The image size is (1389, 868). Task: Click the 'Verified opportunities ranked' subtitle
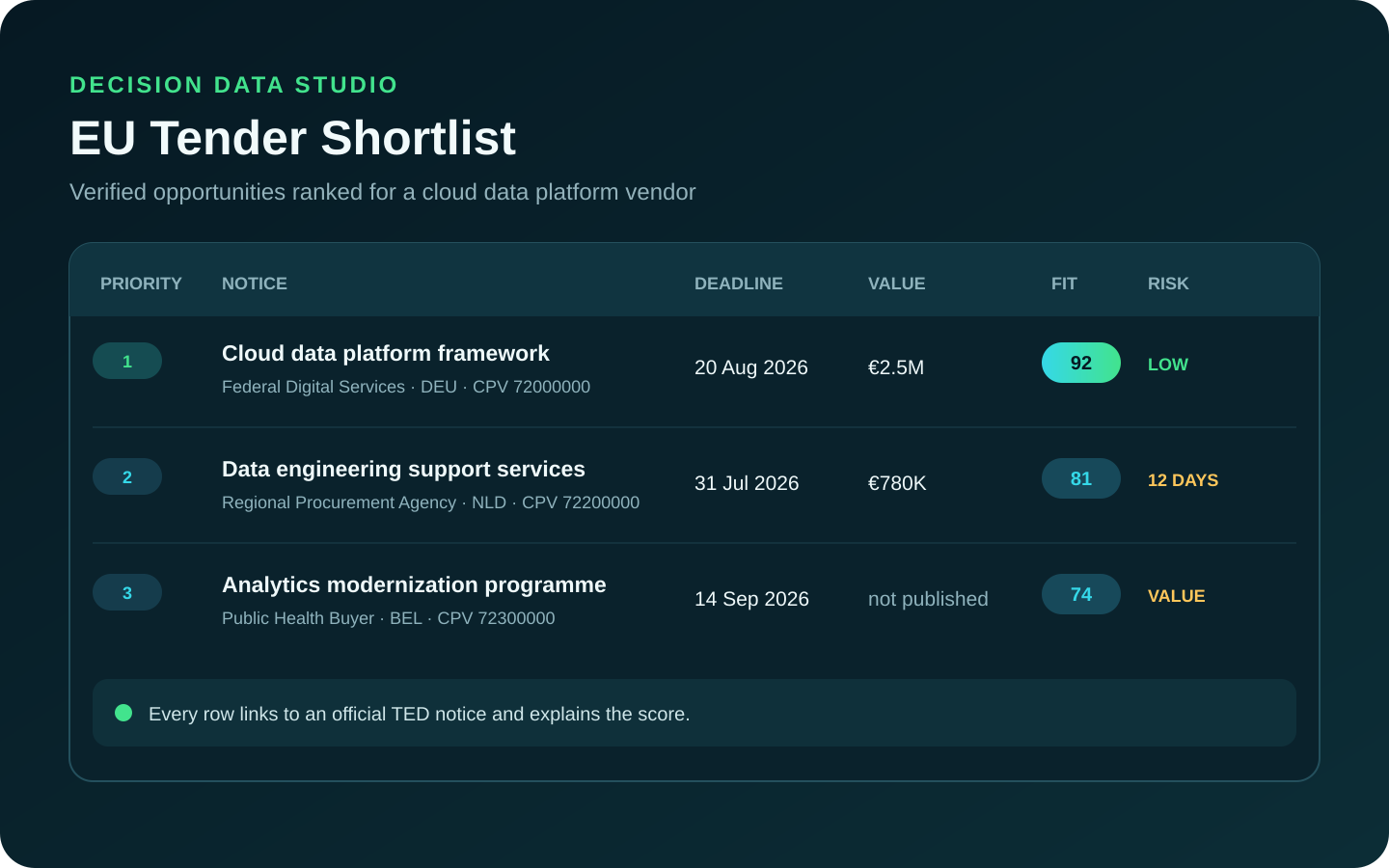[x=382, y=192]
